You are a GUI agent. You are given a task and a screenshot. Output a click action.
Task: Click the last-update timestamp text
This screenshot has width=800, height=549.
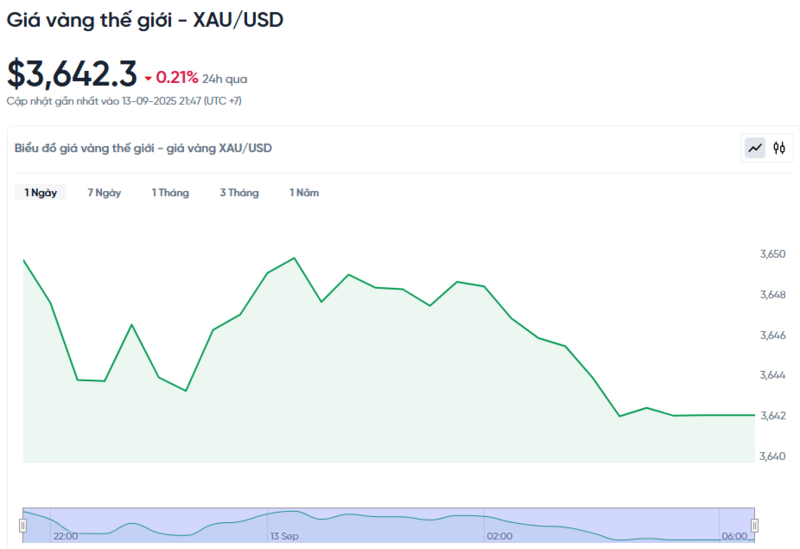point(124,101)
